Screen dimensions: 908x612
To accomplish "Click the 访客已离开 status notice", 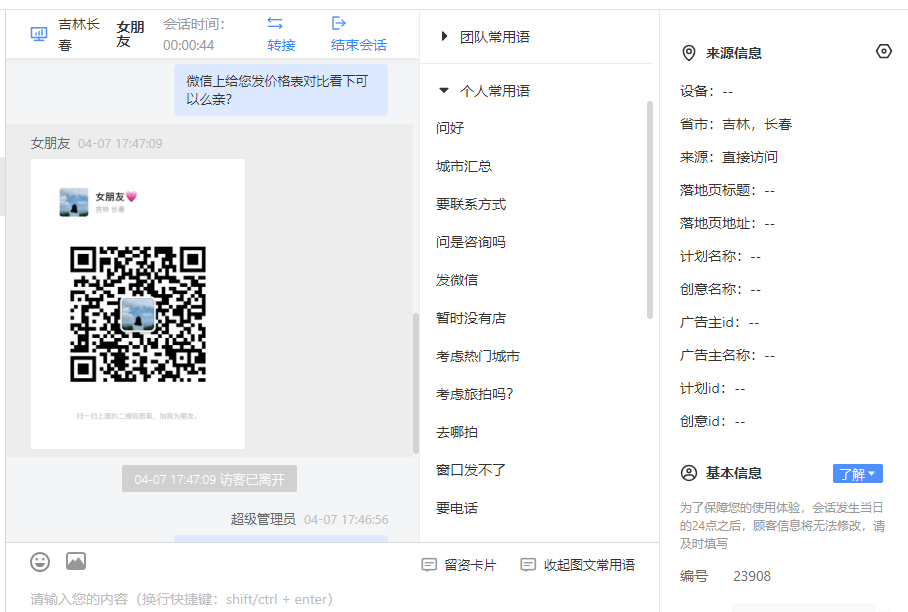I will point(209,479).
